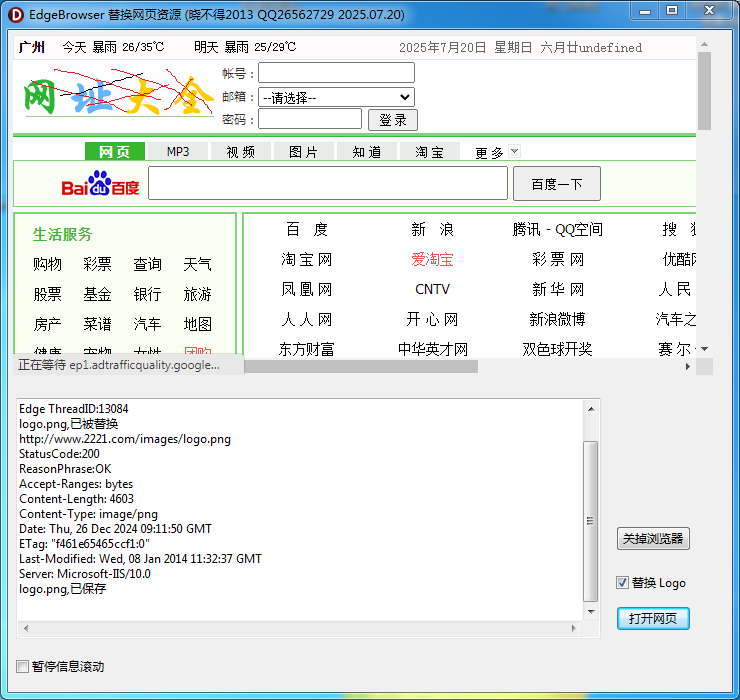Click the 房产 life service link
This screenshot has height=700, width=740.
(x=47, y=324)
